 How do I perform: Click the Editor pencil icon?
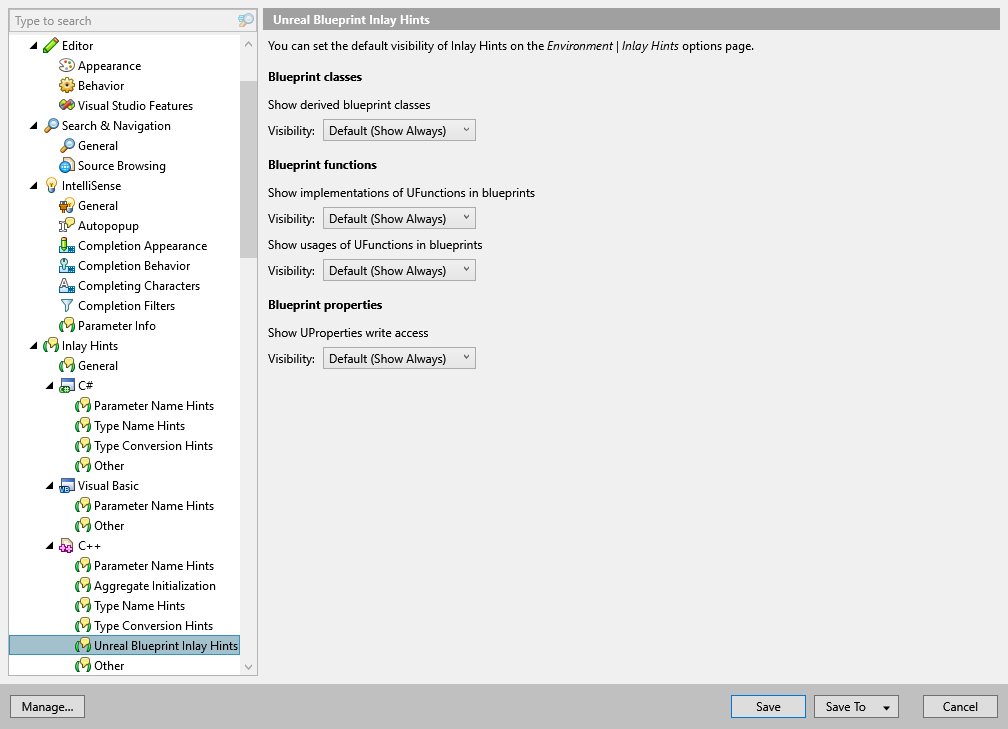(x=51, y=46)
